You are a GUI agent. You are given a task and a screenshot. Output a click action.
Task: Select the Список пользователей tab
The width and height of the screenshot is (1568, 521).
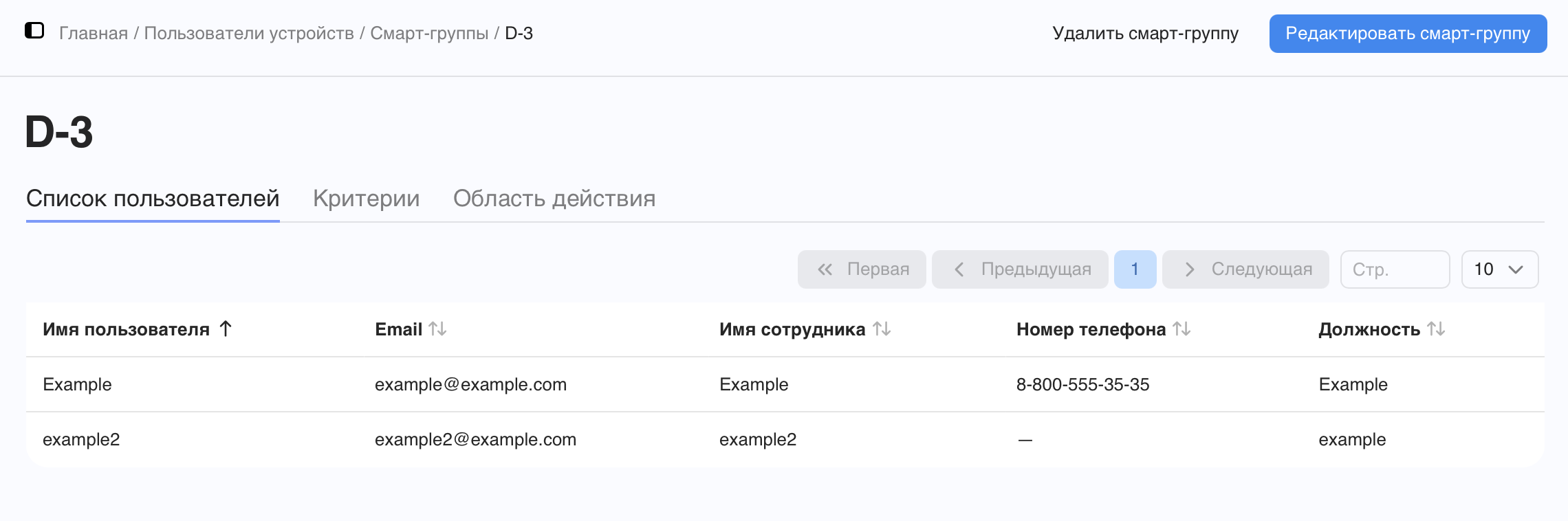coord(153,199)
